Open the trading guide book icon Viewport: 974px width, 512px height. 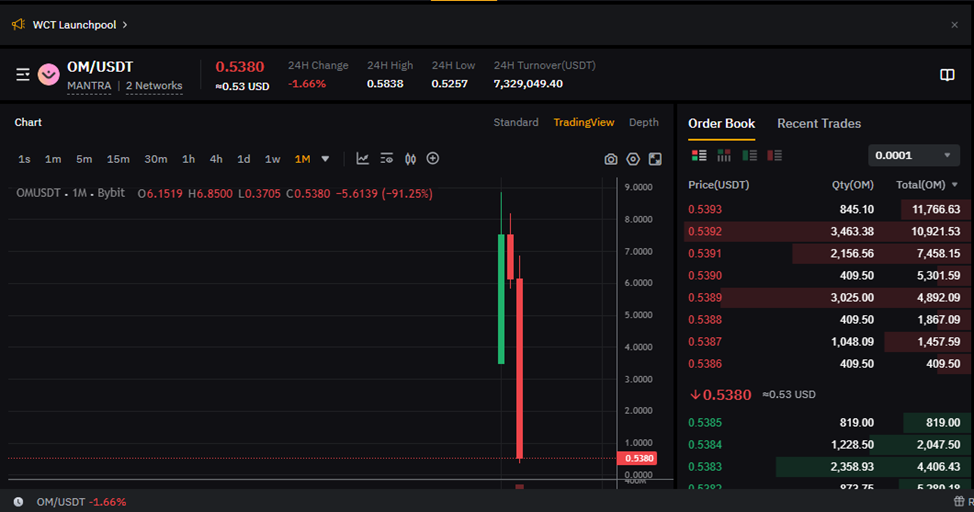click(947, 75)
